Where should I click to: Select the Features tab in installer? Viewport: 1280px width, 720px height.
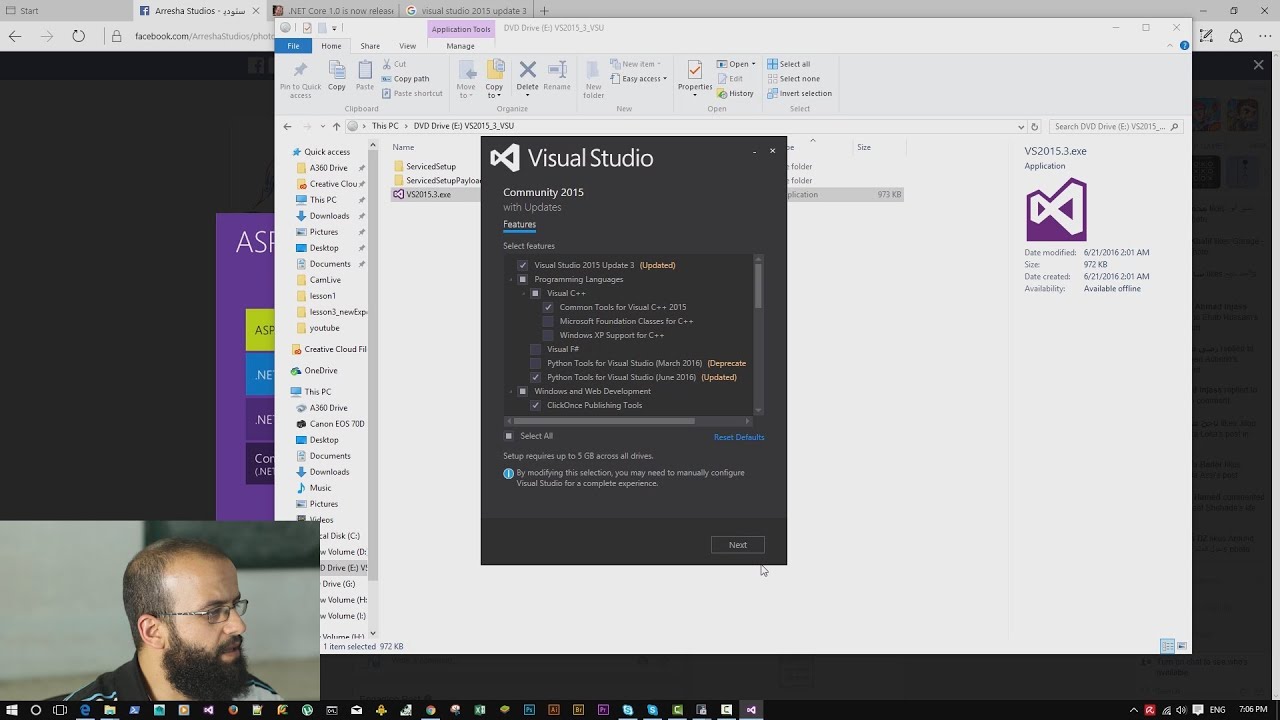click(x=519, y=225)
